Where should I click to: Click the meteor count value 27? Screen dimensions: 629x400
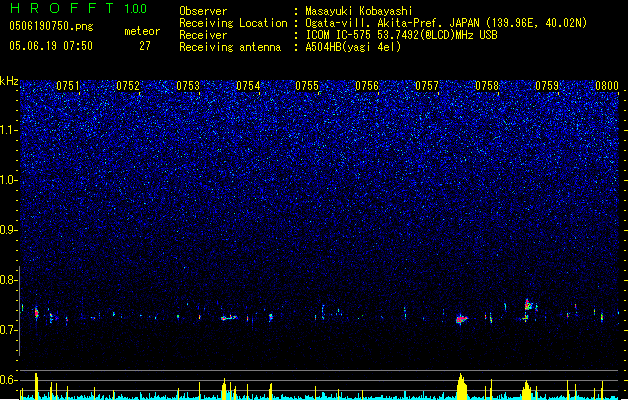click(145, 46)
